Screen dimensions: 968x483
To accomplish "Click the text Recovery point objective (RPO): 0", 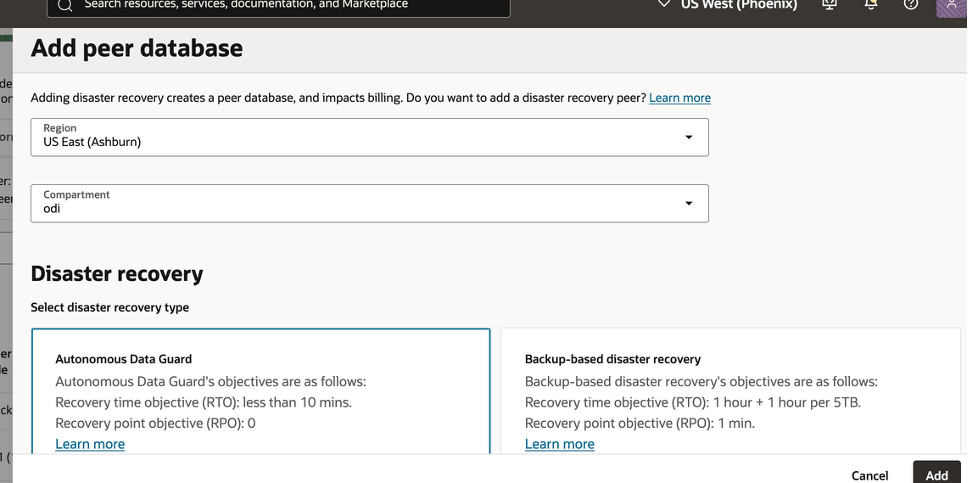I will tap(156, 423).
